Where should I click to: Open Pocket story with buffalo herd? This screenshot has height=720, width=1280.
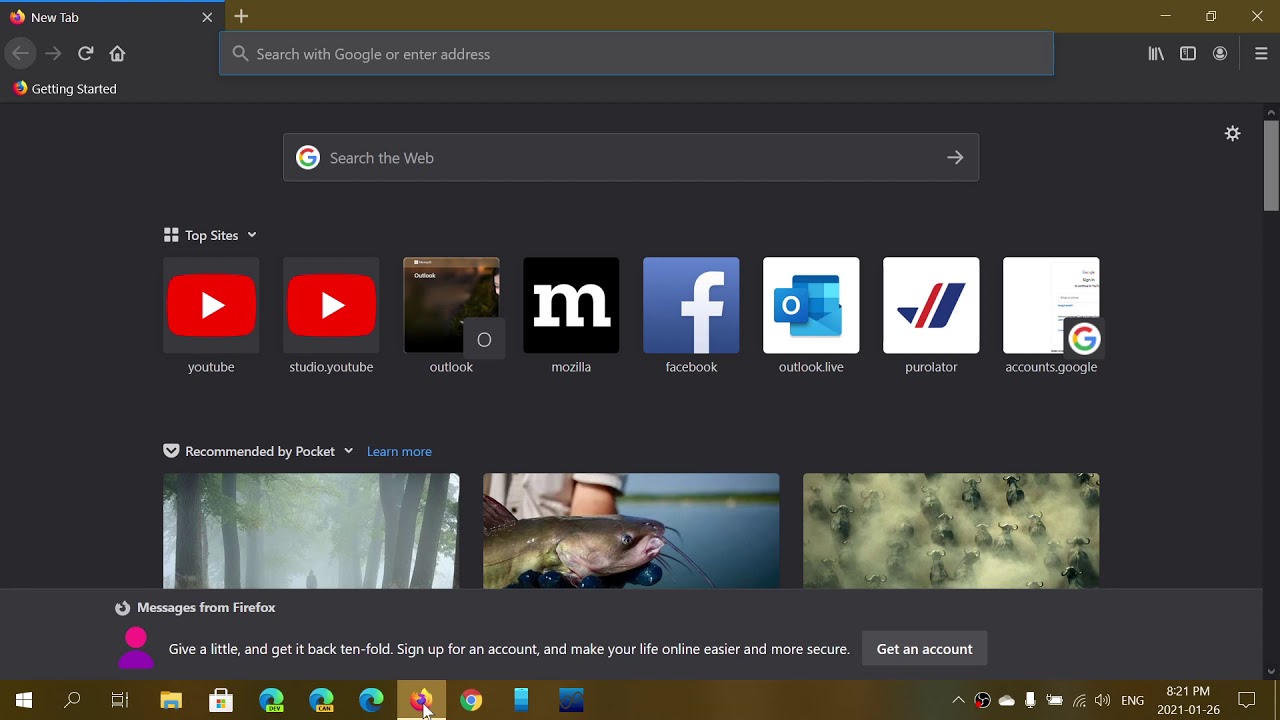tap(951, 531)
